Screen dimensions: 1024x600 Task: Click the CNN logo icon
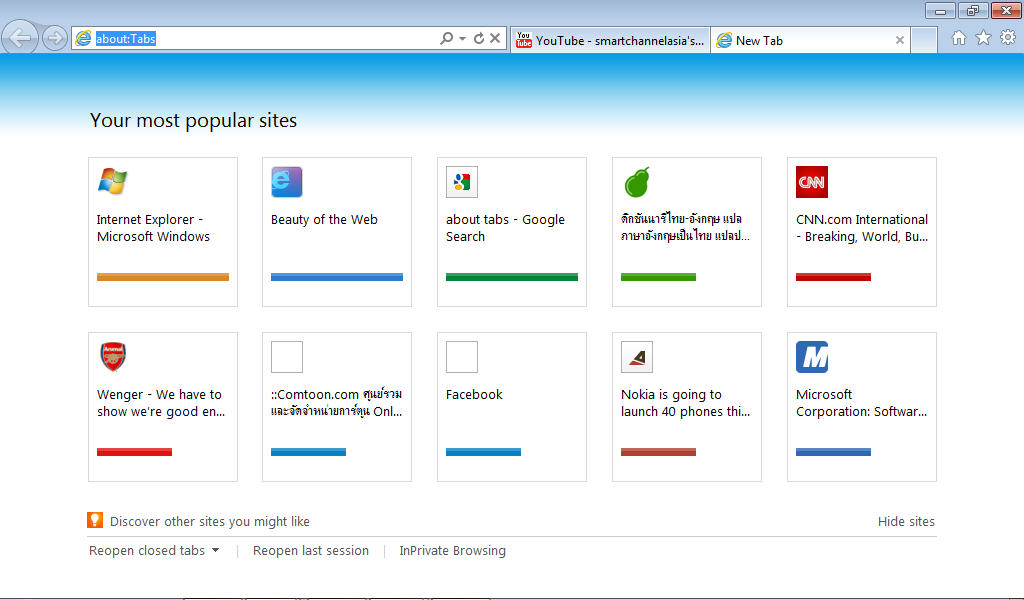point(812,182)
